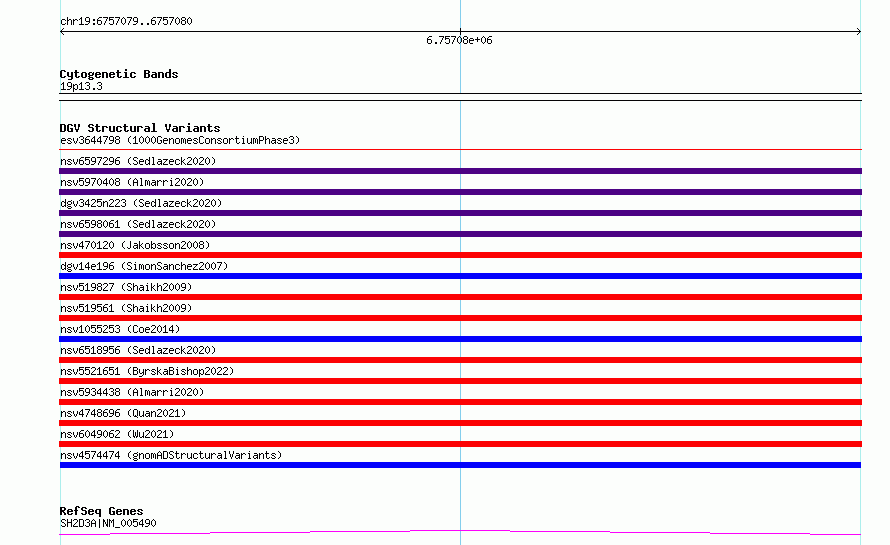Image resolution: width=890 pixels, height=545 pixels.
Task: Select nsv519827 (Shaikh2009) label
Action: coord(126,287)
